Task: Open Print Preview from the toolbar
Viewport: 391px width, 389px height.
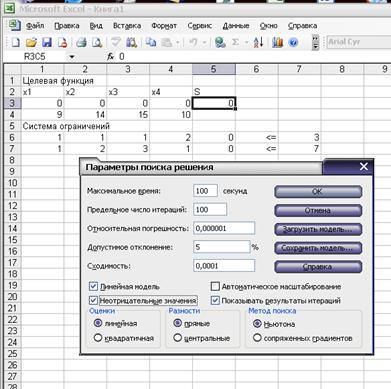Action: coord(97,43)
